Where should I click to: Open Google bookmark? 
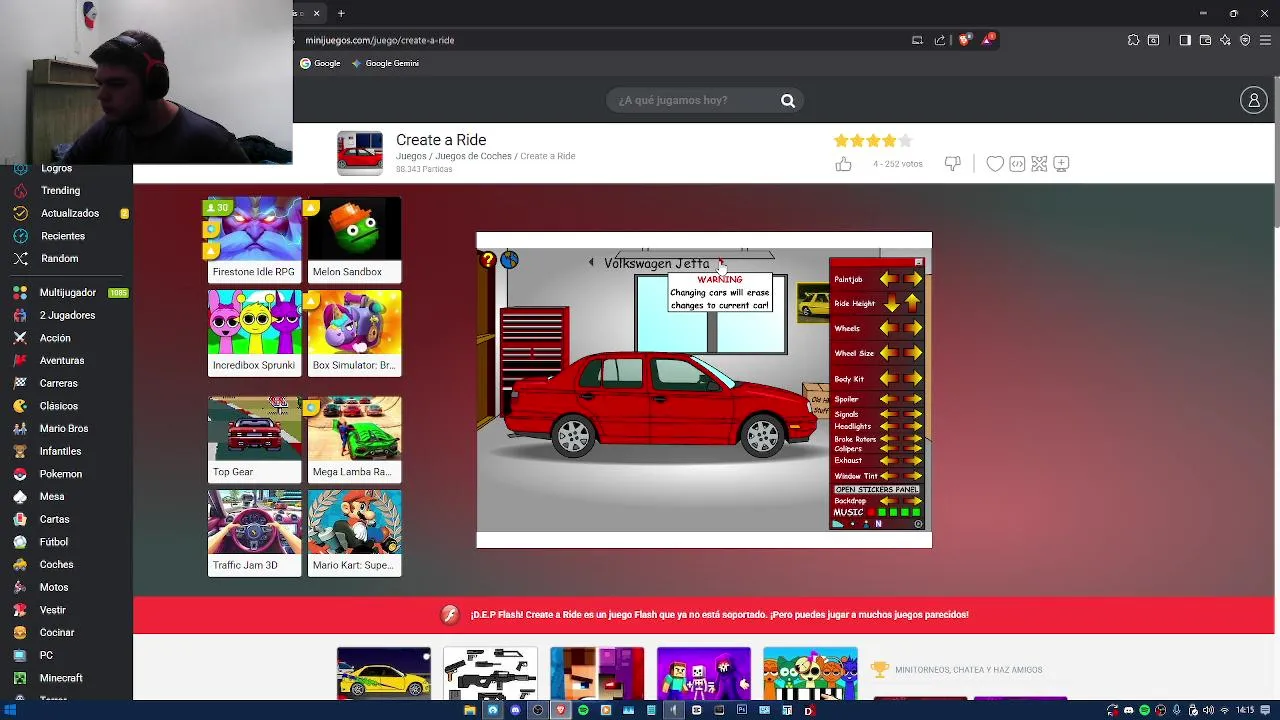click(x=320, y=63)
